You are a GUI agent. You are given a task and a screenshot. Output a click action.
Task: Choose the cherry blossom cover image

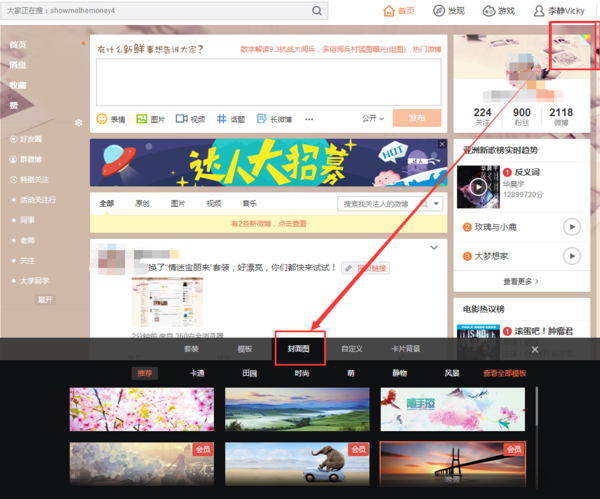142,409
